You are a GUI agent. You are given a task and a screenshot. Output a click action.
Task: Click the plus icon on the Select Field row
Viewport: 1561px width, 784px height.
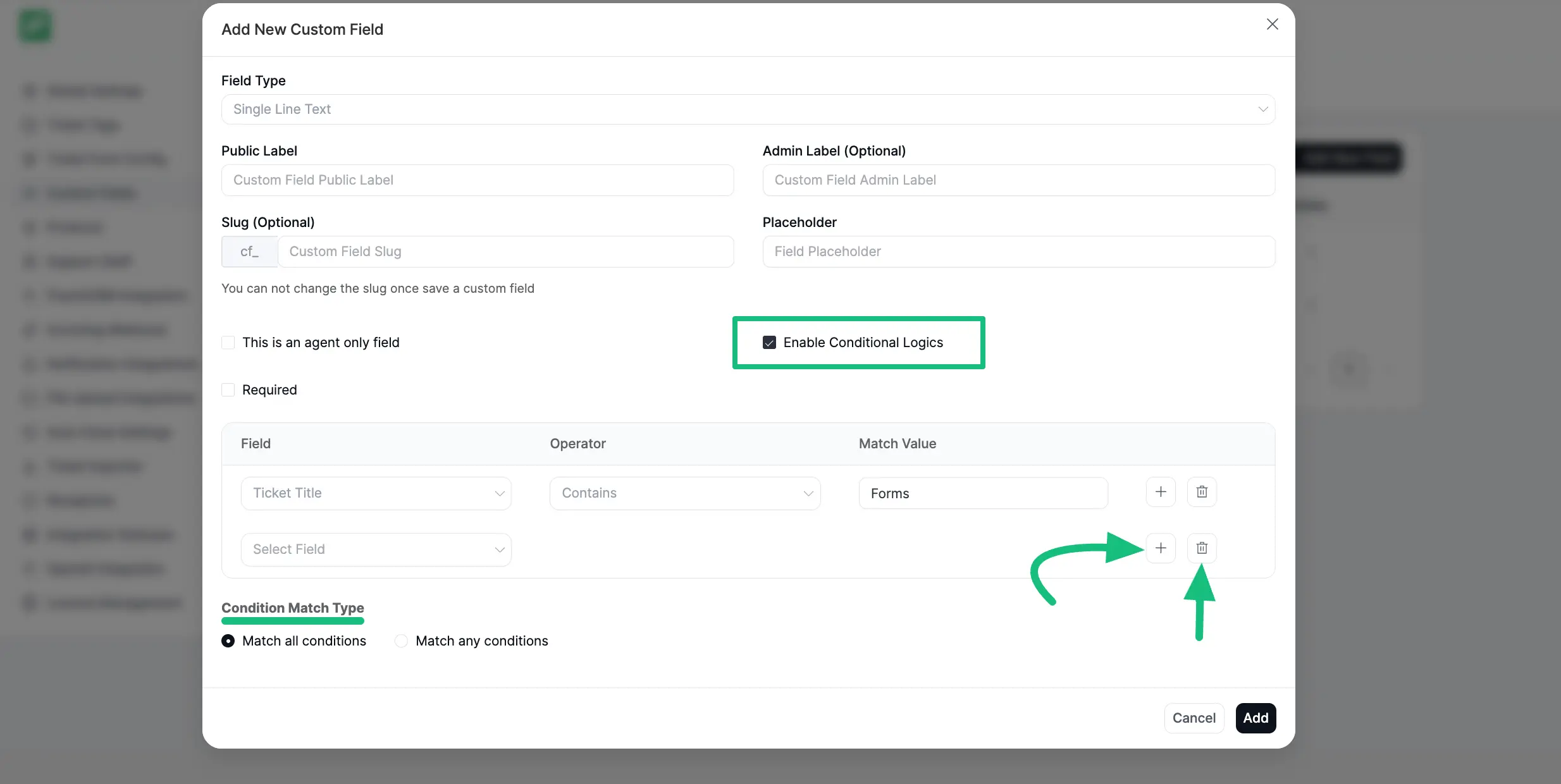tap(1160, 548)
